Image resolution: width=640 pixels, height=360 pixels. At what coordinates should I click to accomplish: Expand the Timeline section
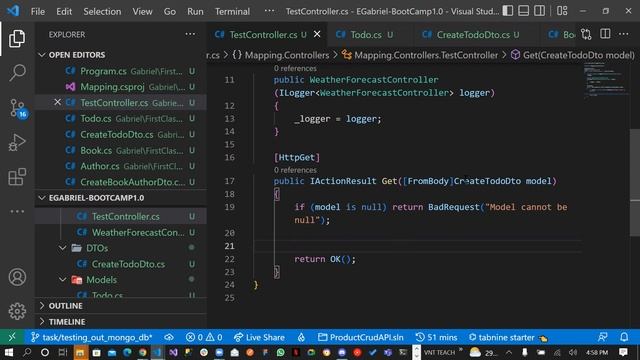tap(121, 322)
